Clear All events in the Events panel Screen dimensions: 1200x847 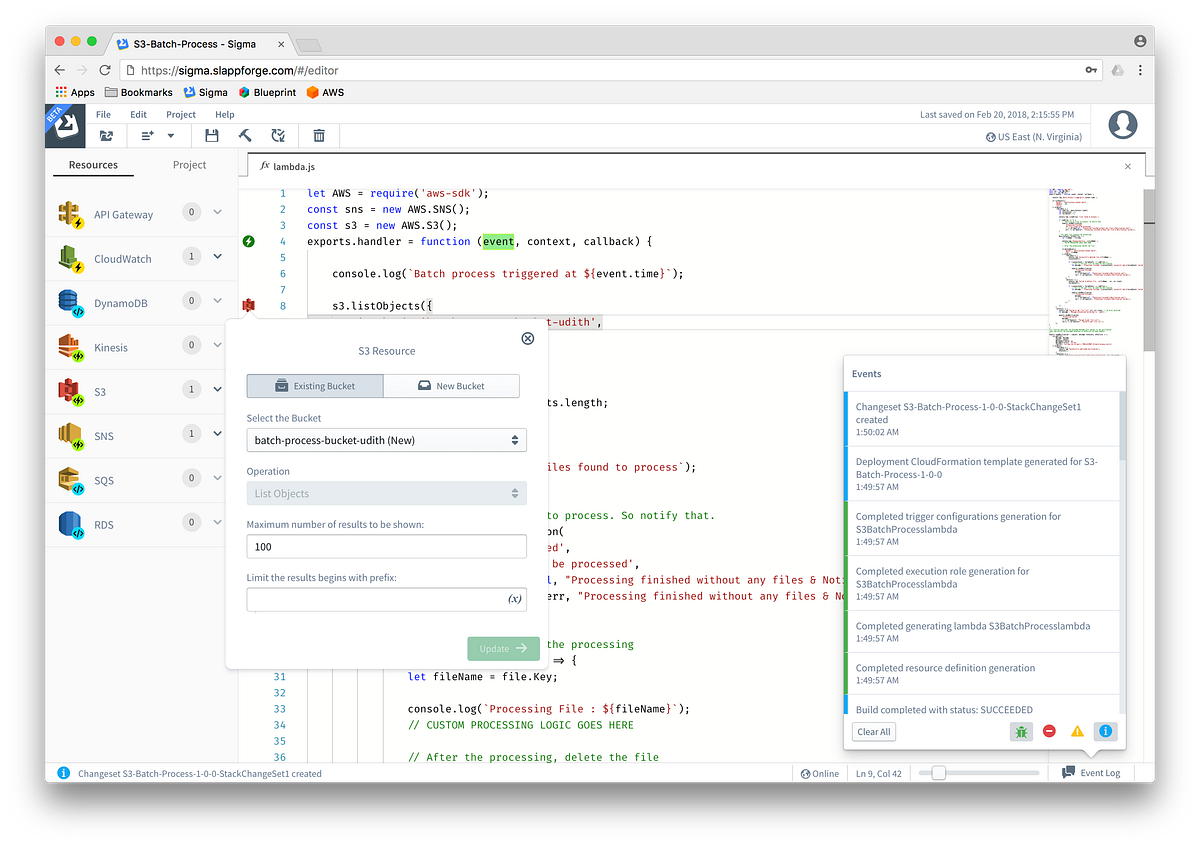click(873, 731)
